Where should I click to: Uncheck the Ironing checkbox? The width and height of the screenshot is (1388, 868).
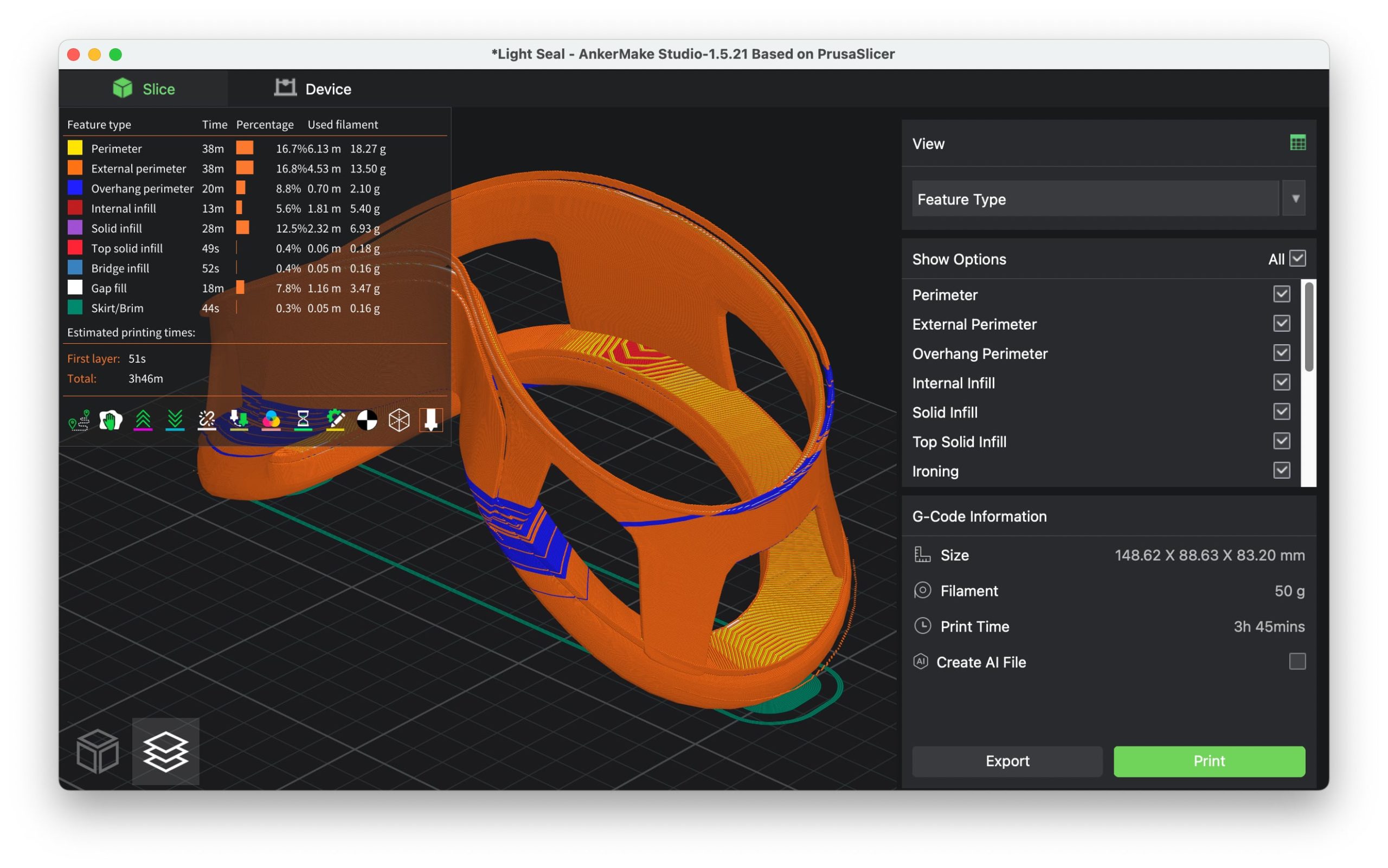pos(1281,471)
